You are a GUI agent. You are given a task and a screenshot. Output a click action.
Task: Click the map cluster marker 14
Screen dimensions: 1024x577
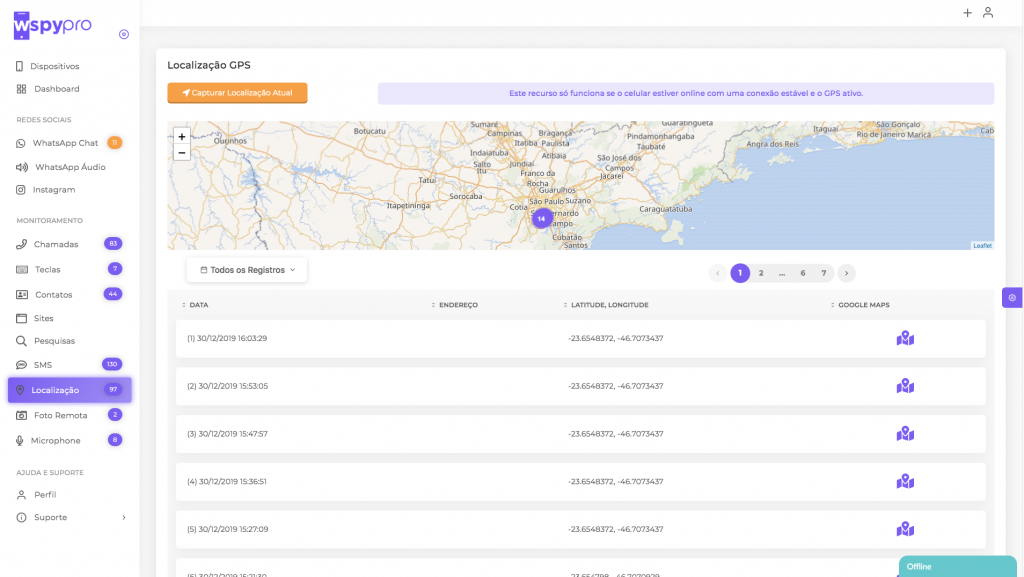pos(541,219)
